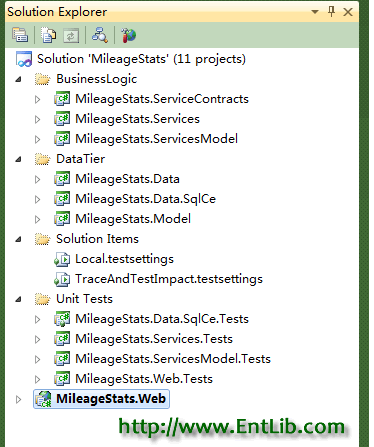The width and height of the screenshot is (374, 447).
Task: Click the Unit Tests folder icon
Action: coord(42,299)
